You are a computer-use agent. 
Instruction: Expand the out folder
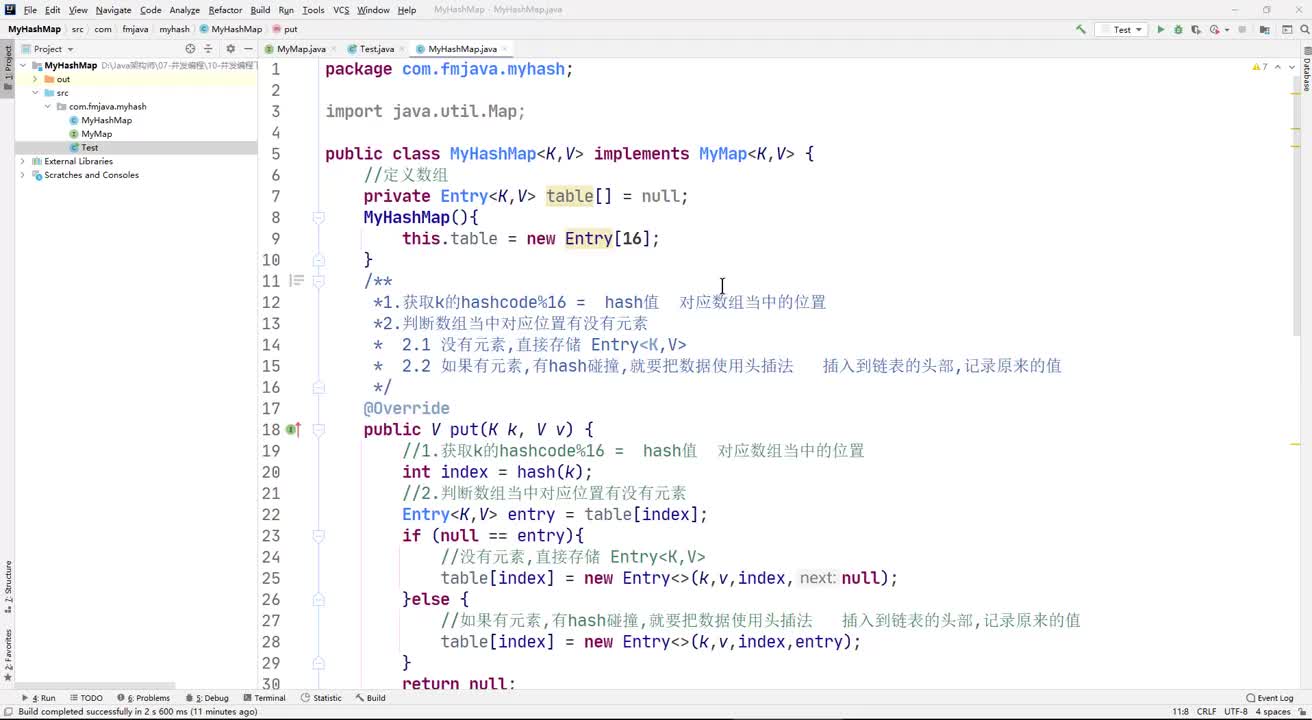coord(35,79)
